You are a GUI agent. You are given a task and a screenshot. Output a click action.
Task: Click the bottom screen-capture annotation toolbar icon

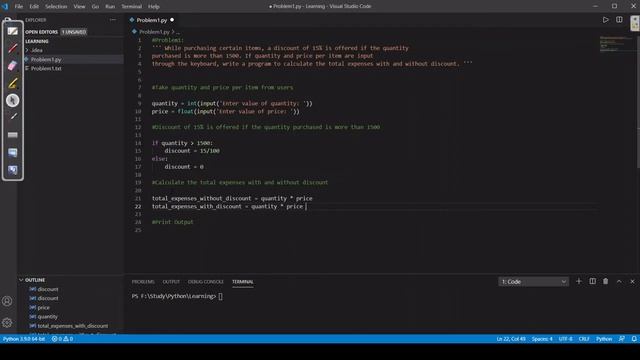pyautogui.click(x=13, y=170)
